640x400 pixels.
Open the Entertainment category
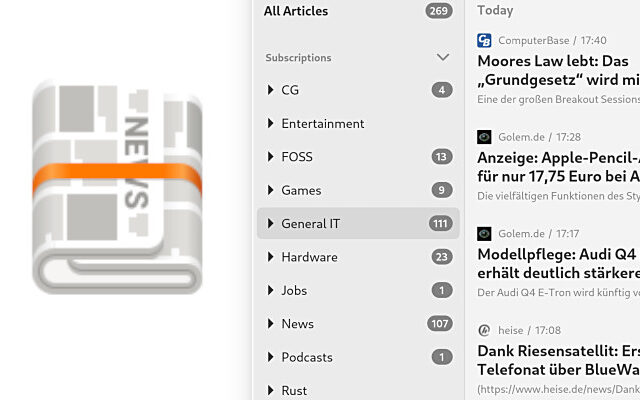[x=322, y=124]
